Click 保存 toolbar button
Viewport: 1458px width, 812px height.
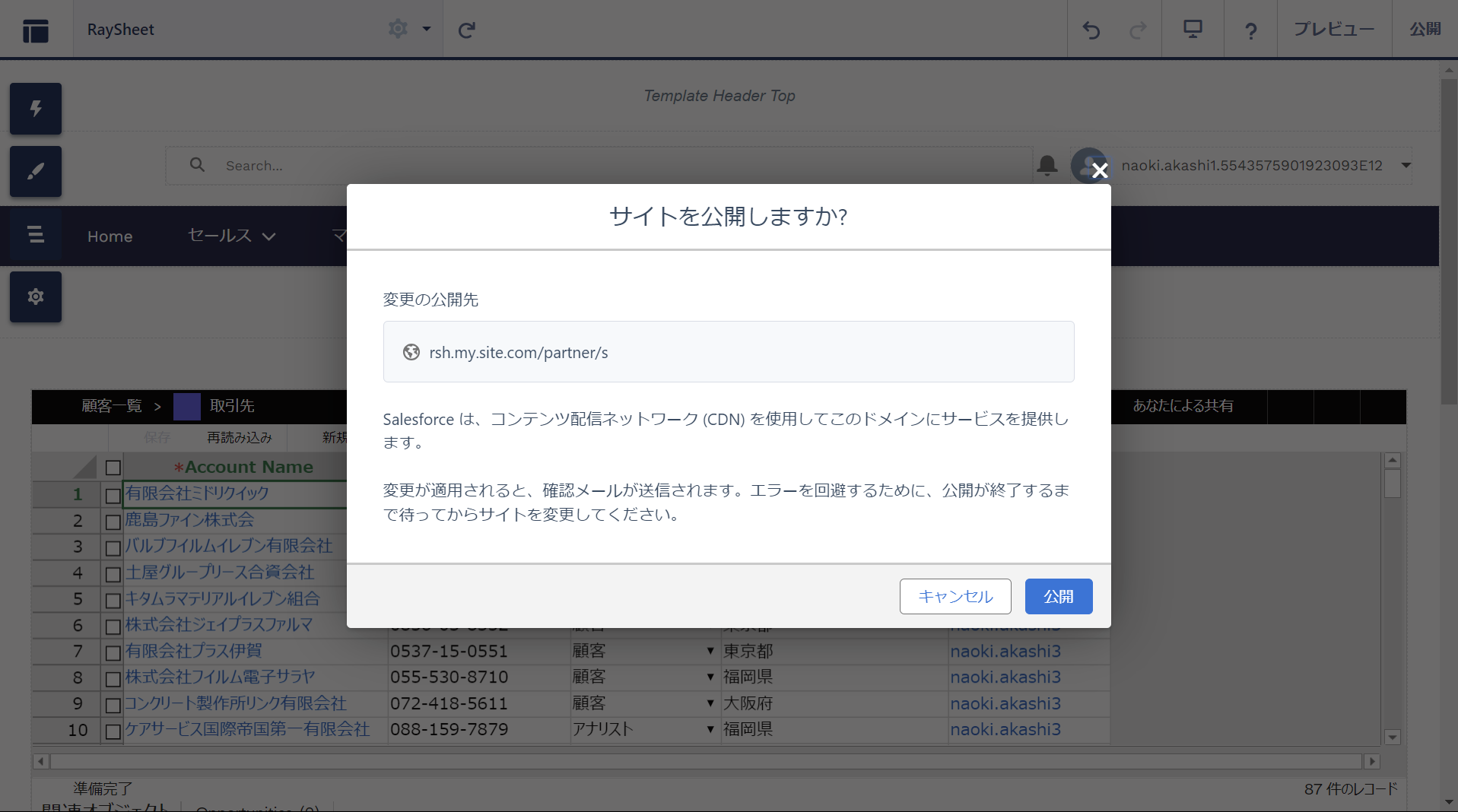coord(157,437)
